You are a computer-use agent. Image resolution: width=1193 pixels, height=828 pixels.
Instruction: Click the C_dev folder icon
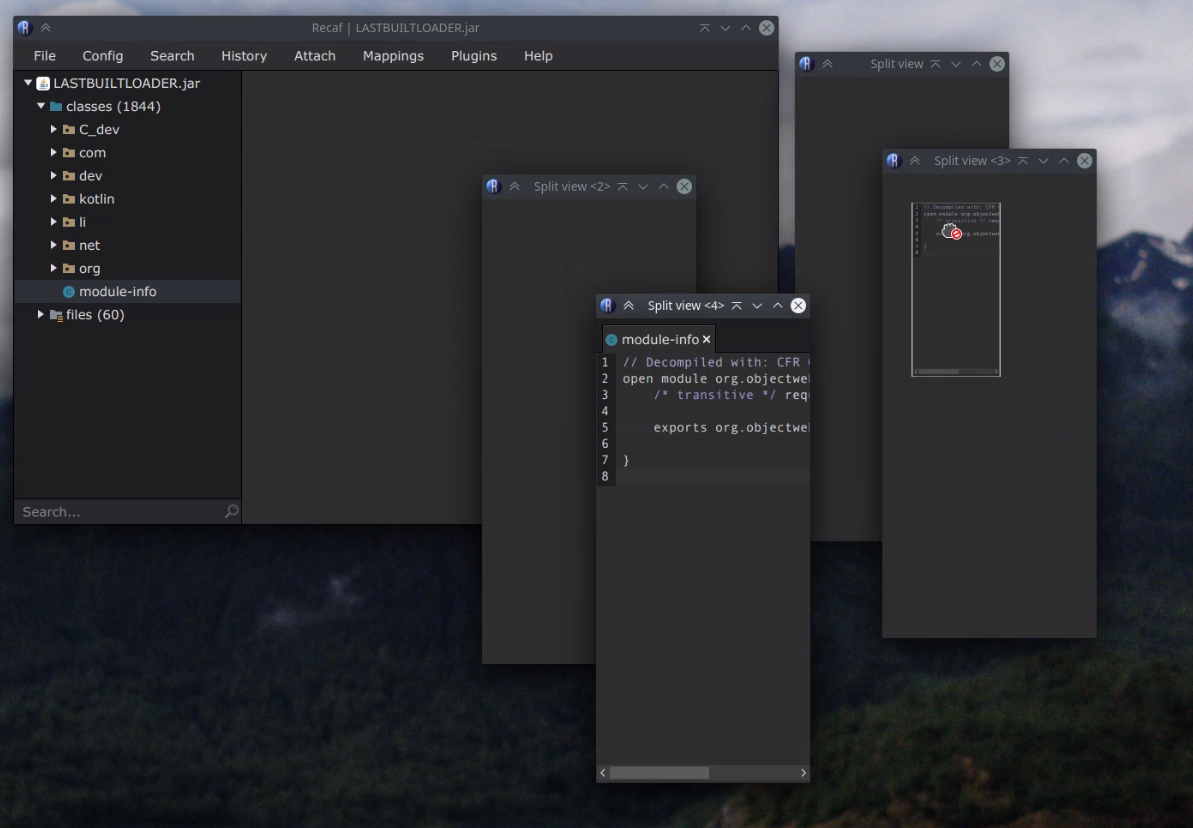click(x=68, y=130)
